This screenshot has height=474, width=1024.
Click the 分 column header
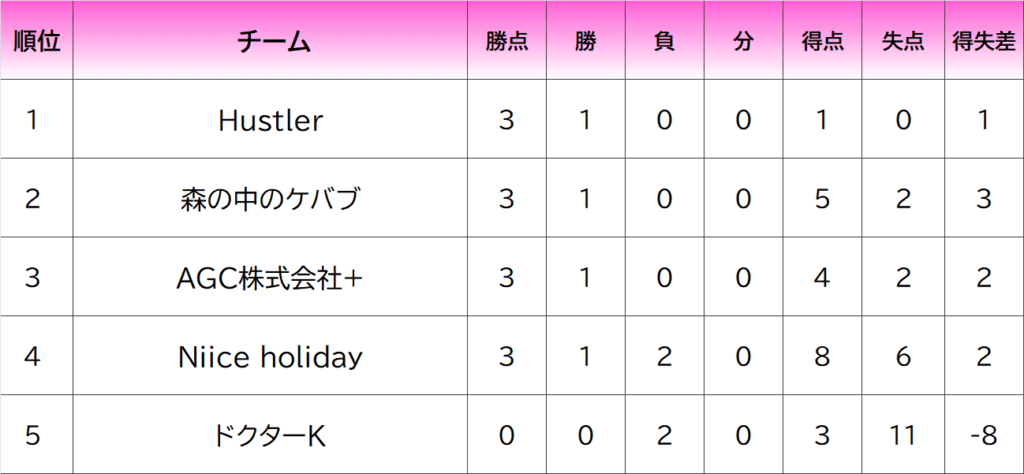(x=742, y=42)
